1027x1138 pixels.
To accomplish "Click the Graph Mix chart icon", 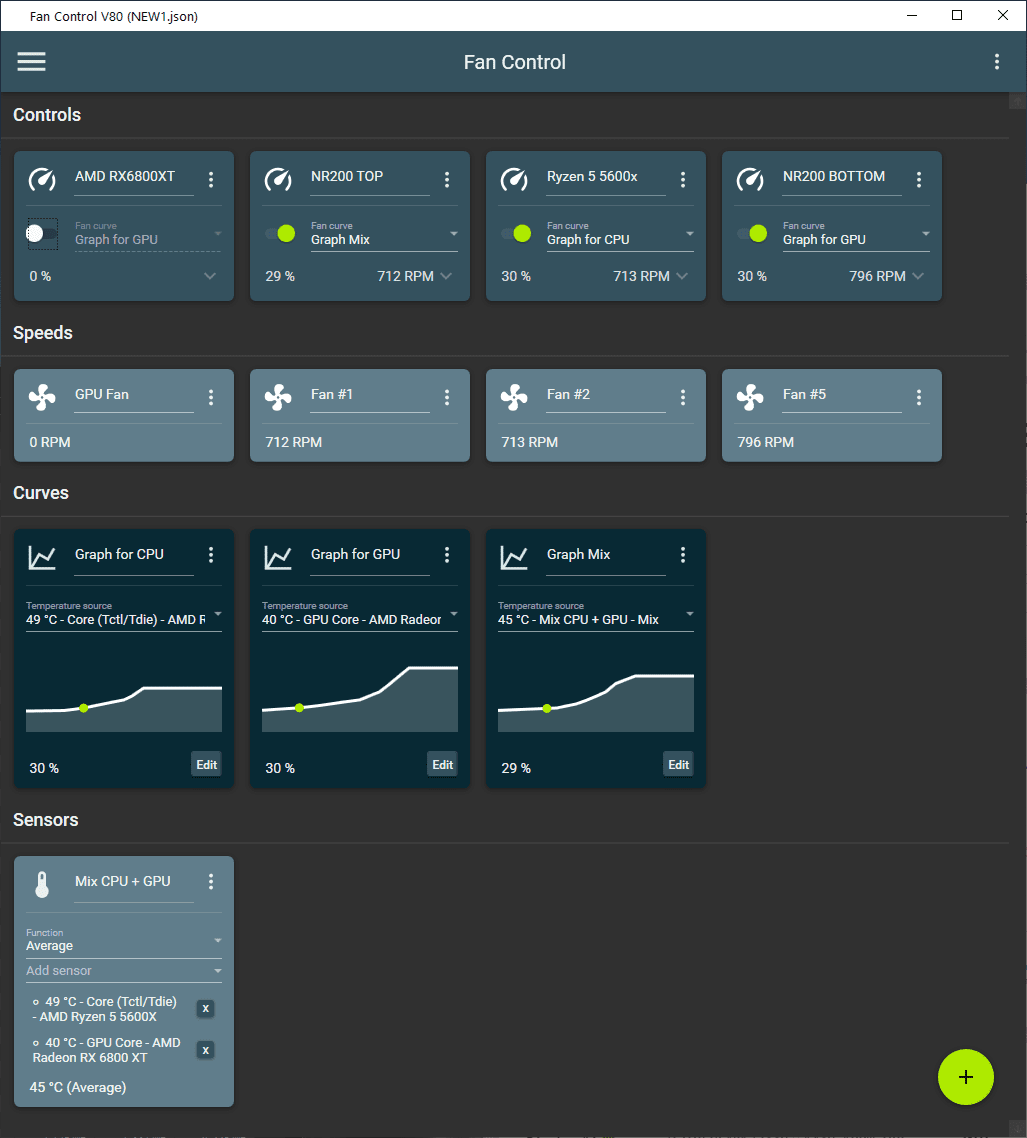I will [514, 557].
